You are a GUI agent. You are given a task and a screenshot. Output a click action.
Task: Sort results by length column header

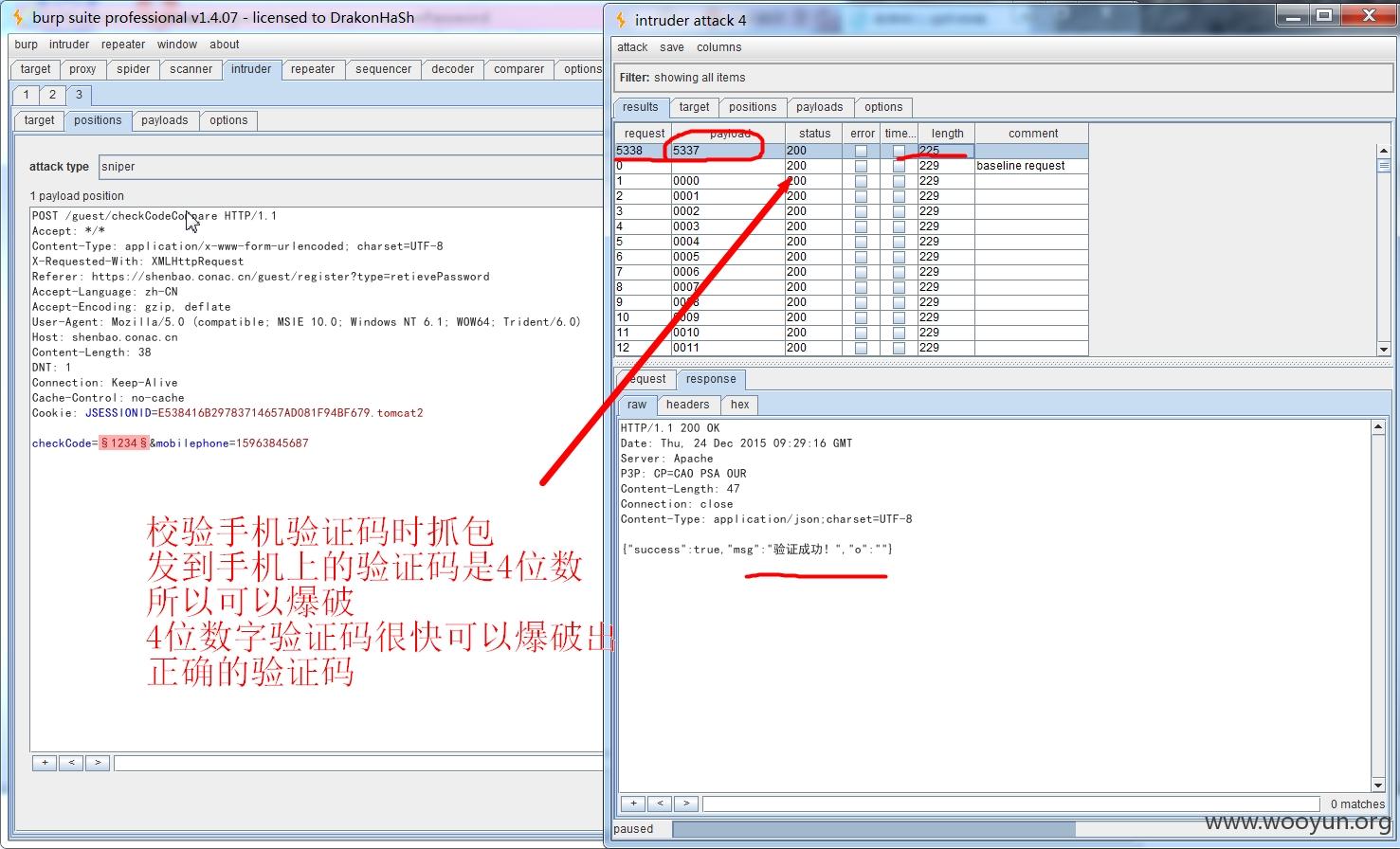tap(947, 134)
